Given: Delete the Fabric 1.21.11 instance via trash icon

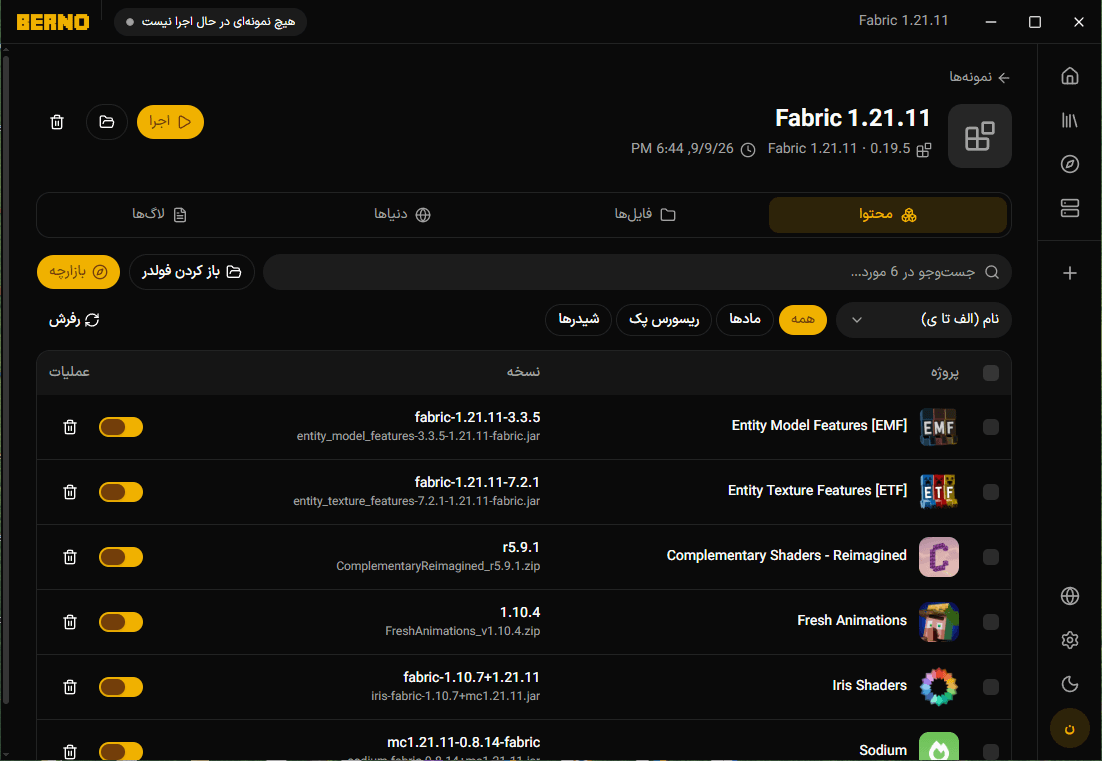Looking at the screenshot, I should 58,122.
